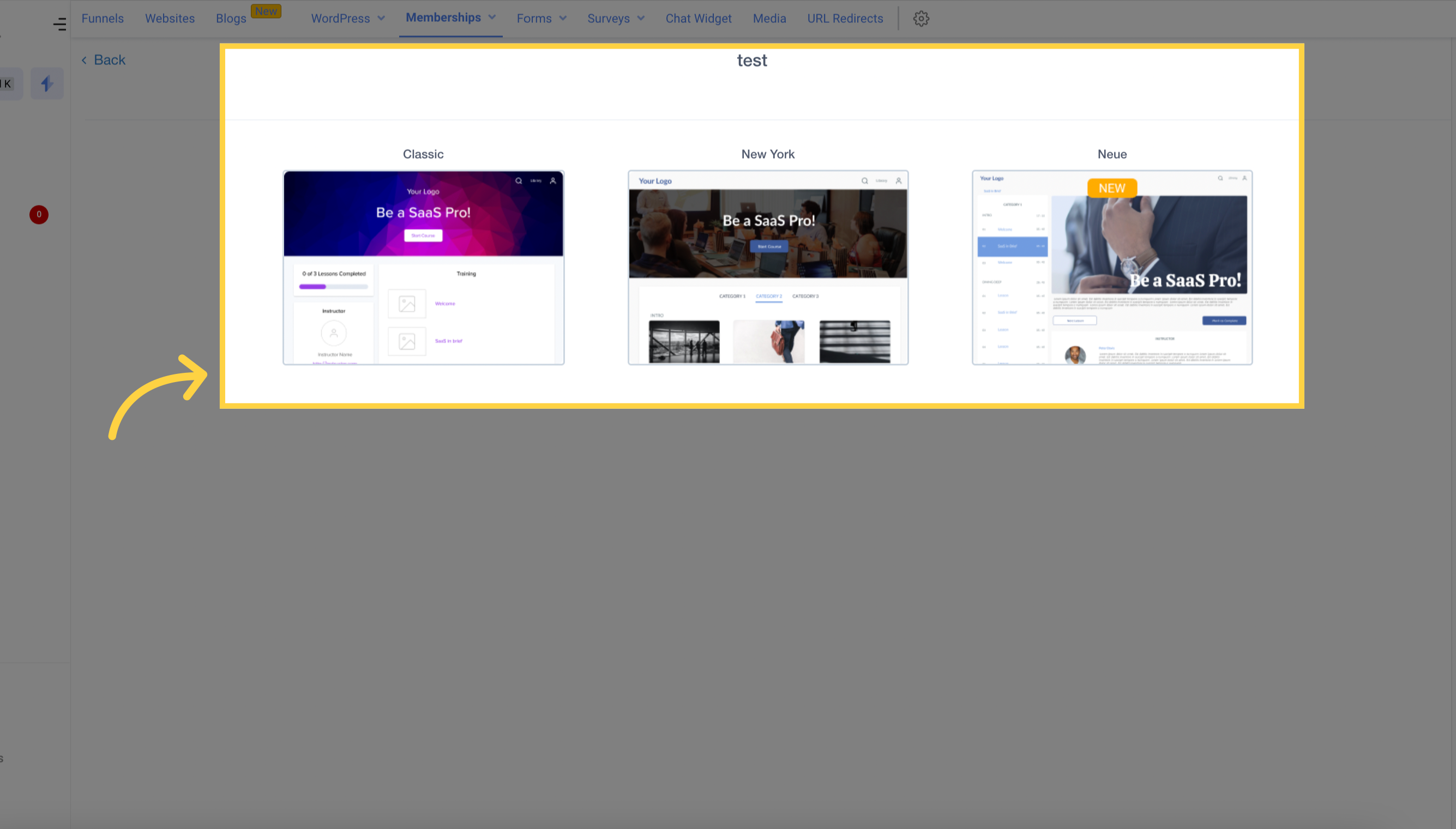Select the Neue theme thumbnail
Viewport: 1456px width, 829px height.
tap(1112, 268)
